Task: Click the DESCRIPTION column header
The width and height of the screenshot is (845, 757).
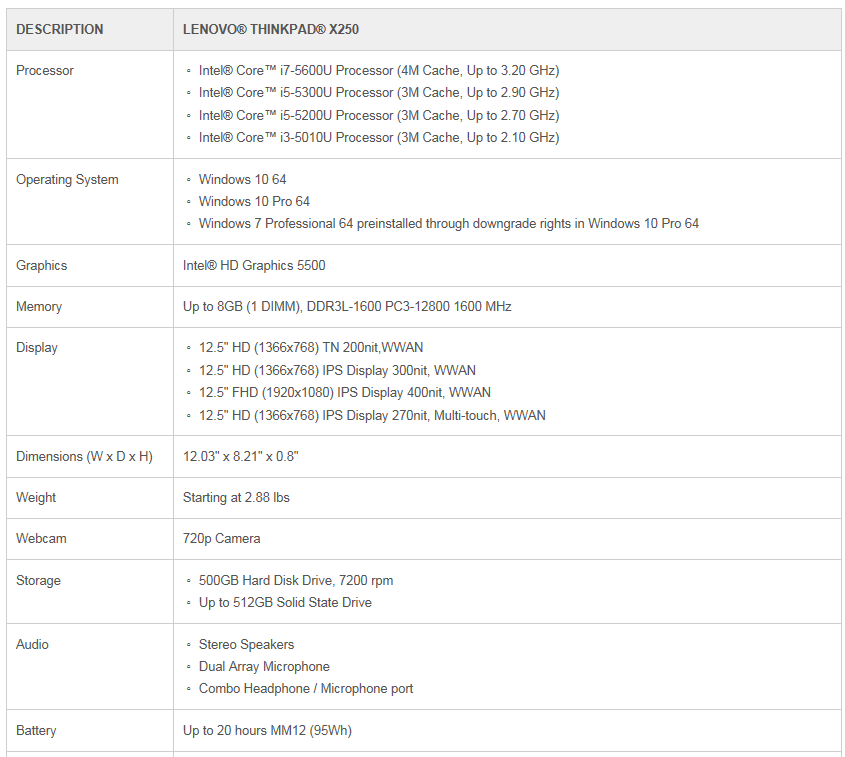Action: coord(59,29)
